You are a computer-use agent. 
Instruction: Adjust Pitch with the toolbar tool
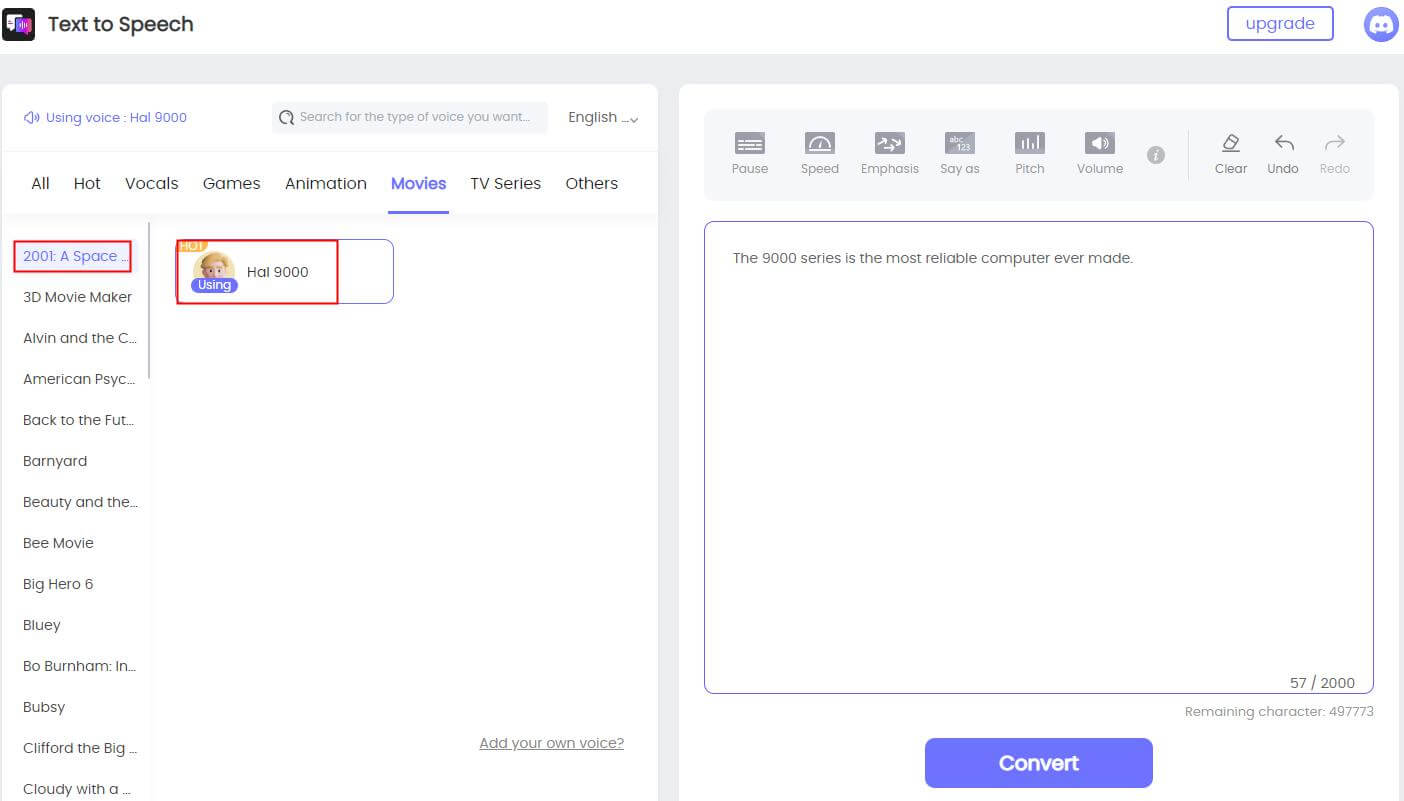[1030, 153]
